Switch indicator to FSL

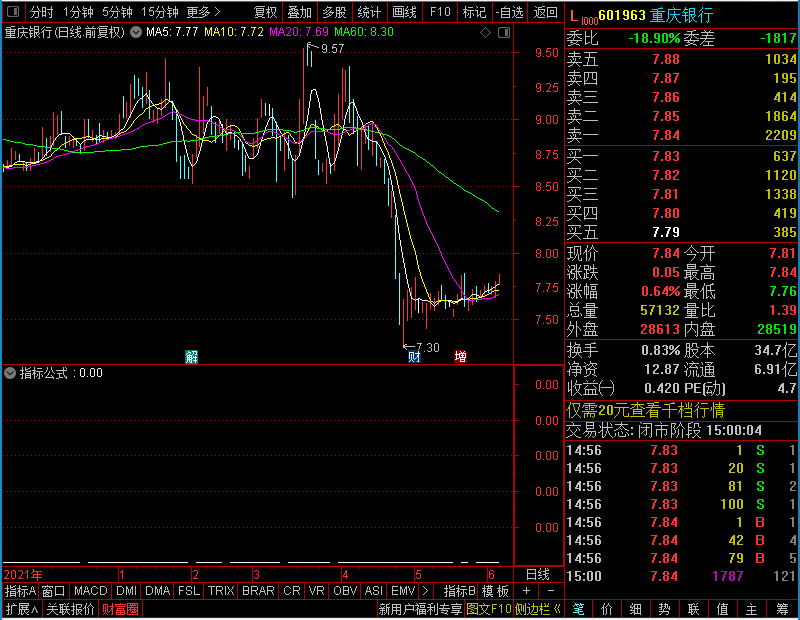tap(189, 591)
